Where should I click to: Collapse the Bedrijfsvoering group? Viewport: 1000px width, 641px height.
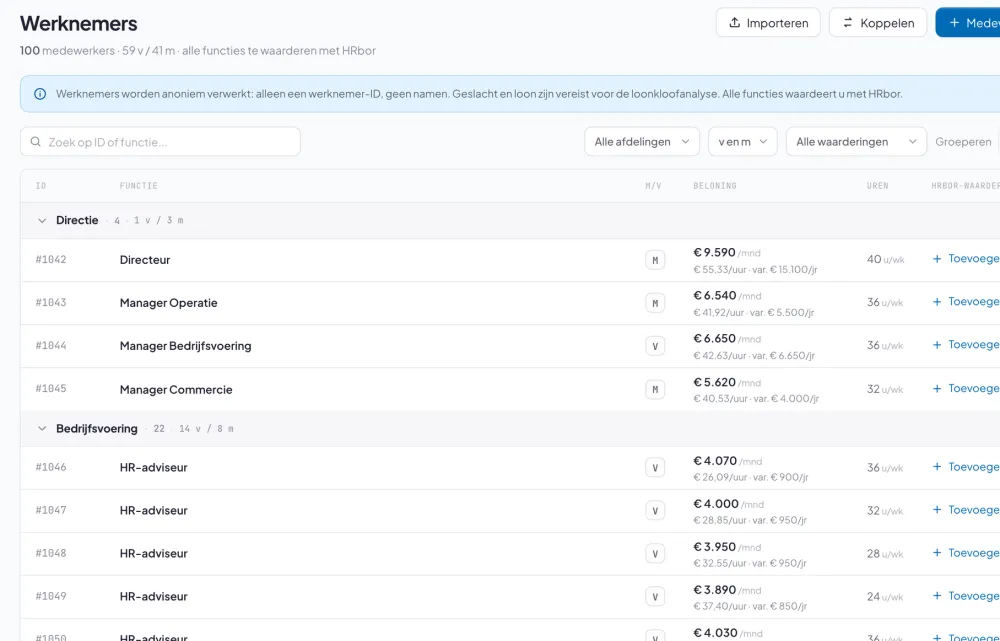[41, 429]
